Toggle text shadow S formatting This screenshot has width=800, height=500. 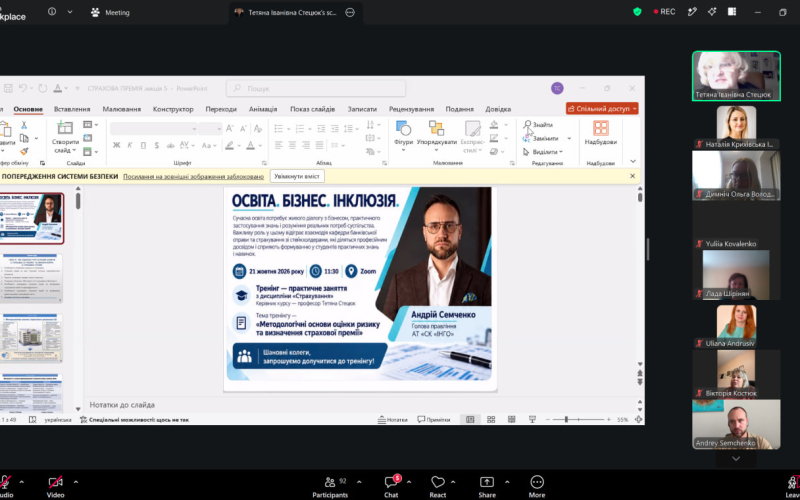point(157,145)
